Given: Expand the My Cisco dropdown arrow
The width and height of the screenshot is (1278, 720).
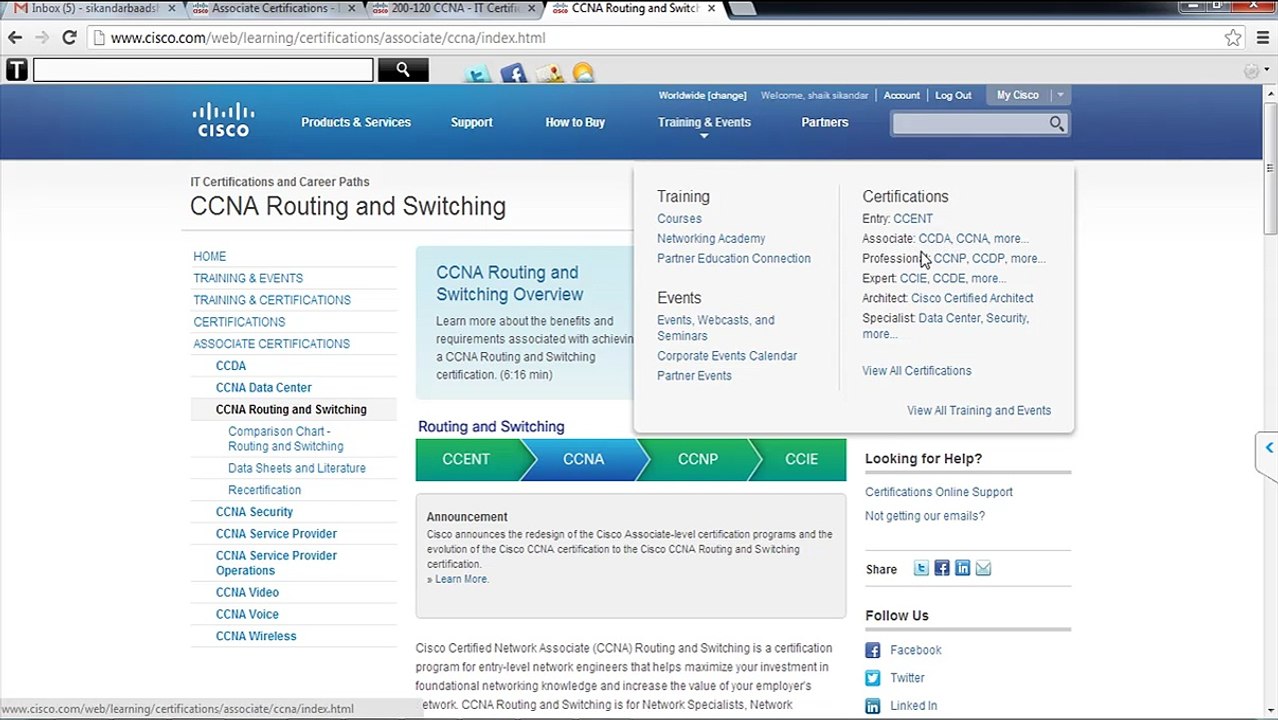Looking at the screenshot, I should coord(1060,95).
